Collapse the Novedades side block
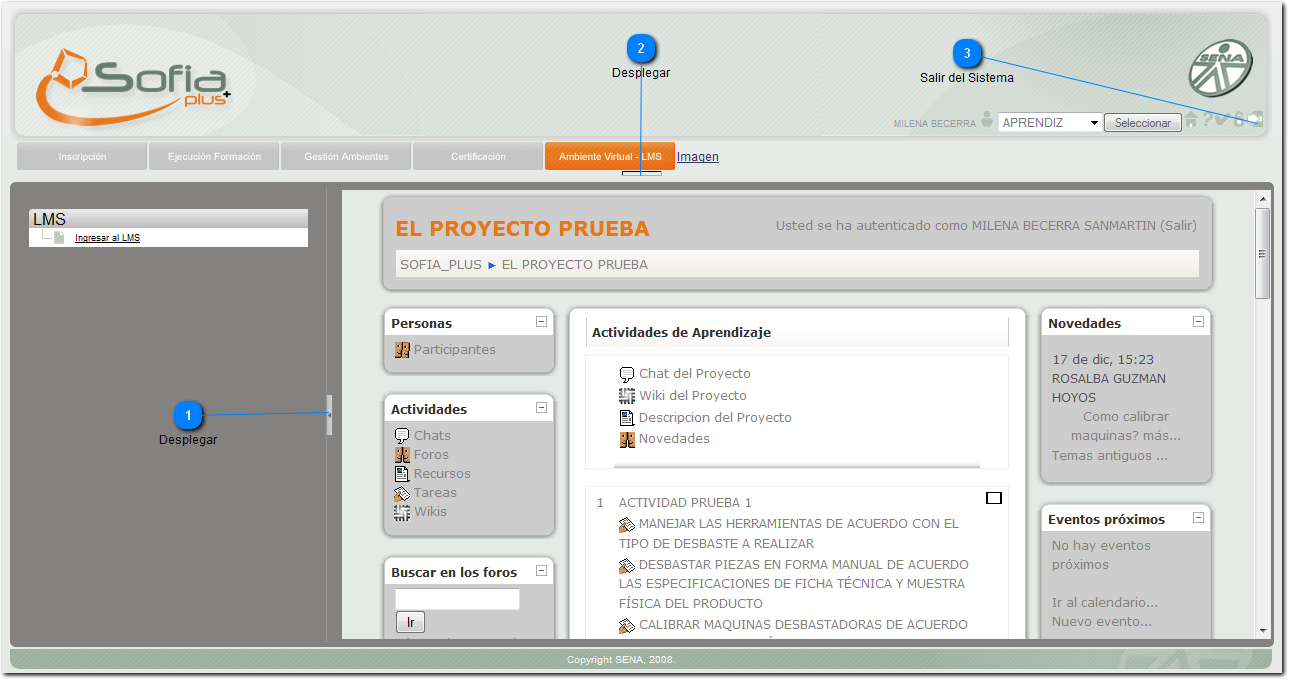The height and width of the screenshot is (686, 1295). click(1198, 322)
